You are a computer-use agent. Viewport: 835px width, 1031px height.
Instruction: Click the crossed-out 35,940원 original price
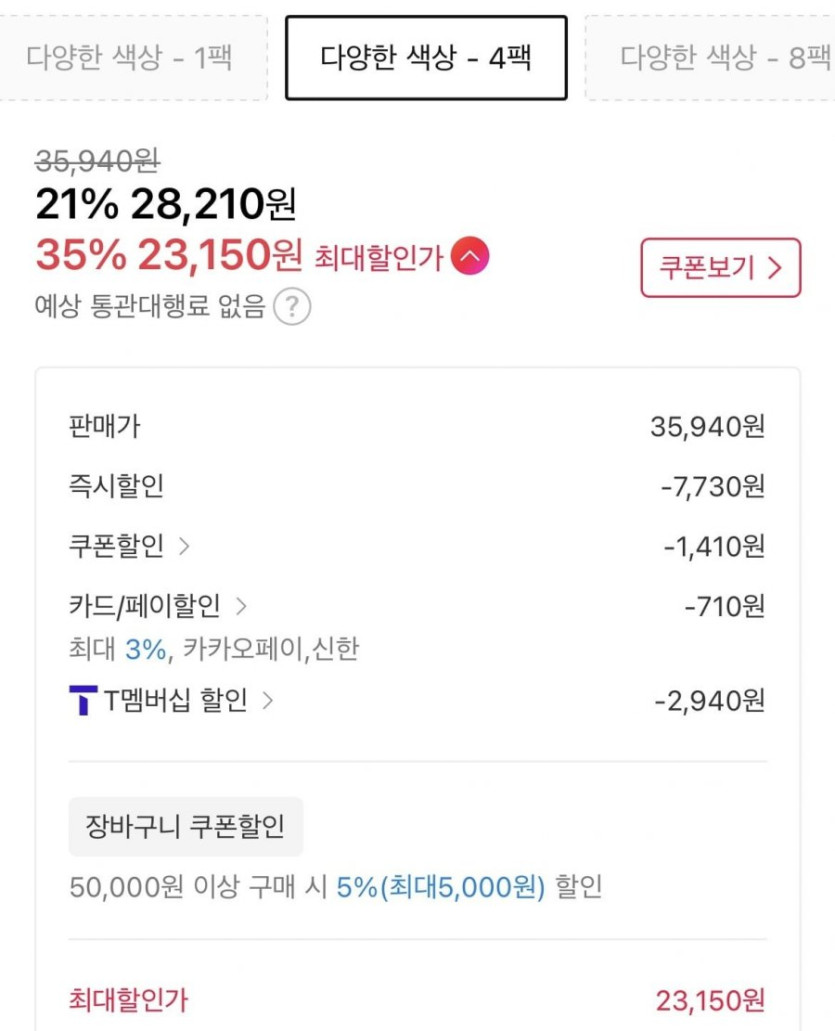click(x=98, y=160)
